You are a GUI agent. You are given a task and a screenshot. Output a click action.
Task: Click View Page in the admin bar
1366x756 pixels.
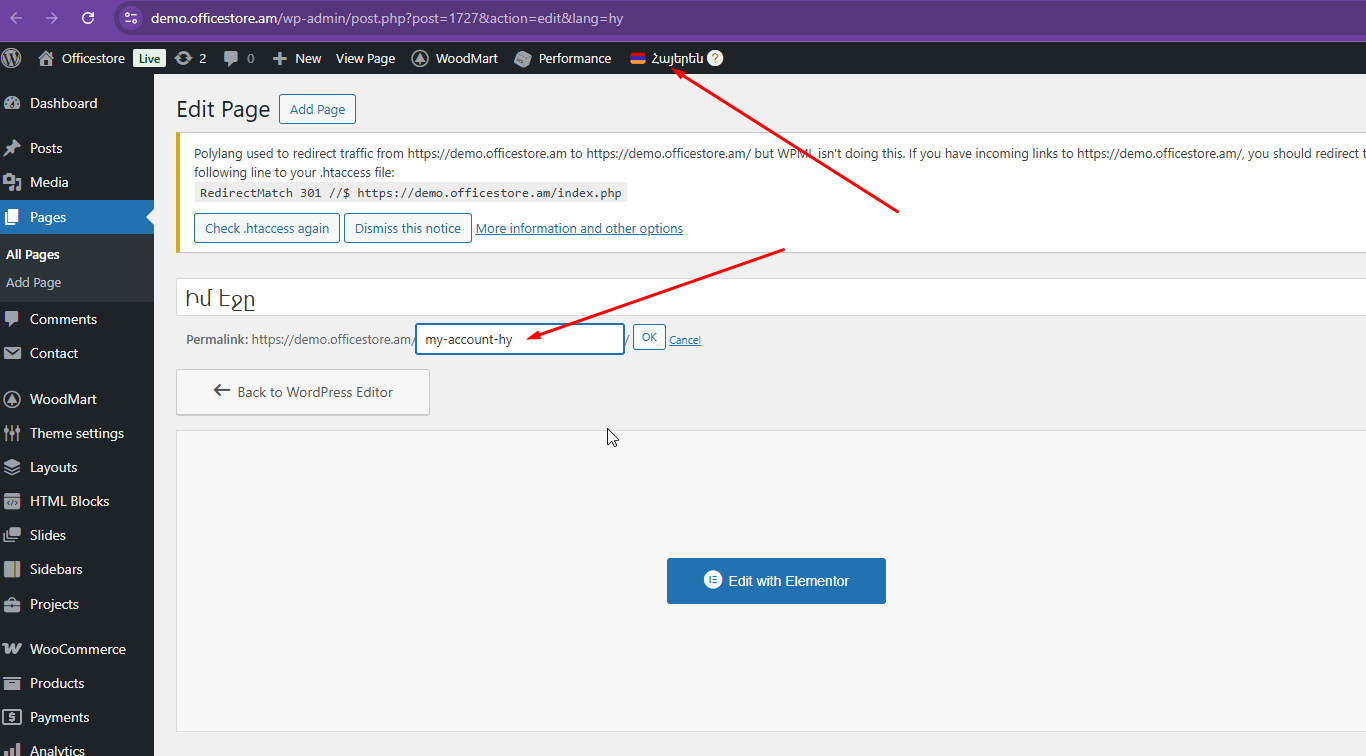365,58
